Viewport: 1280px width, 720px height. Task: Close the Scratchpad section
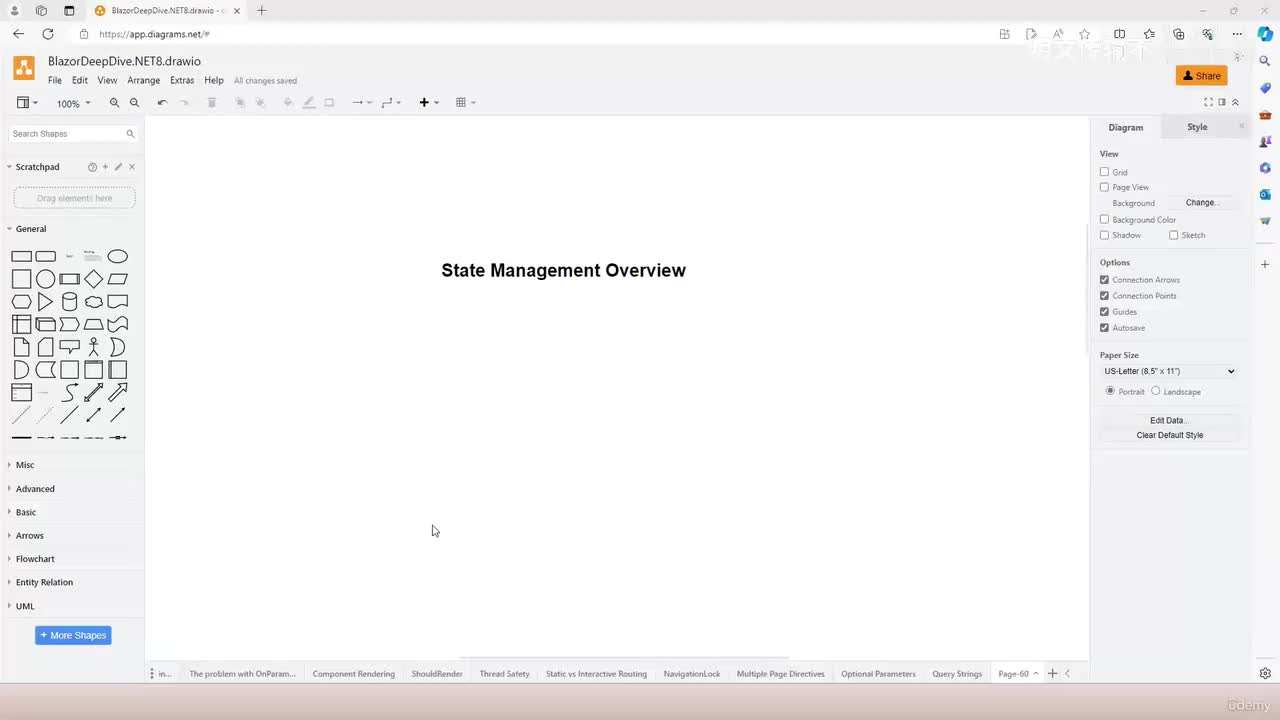[x=132, y=167]
